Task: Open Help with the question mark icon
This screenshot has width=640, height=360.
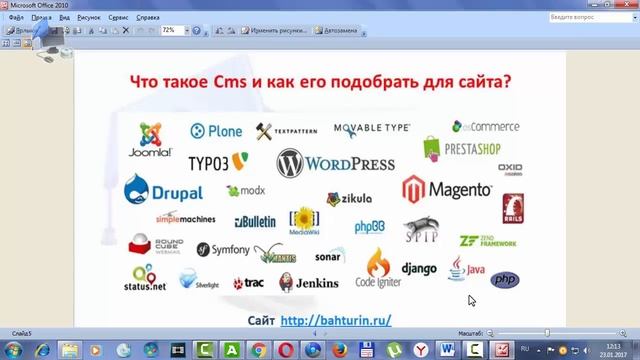Action: (x=197, y=31)
